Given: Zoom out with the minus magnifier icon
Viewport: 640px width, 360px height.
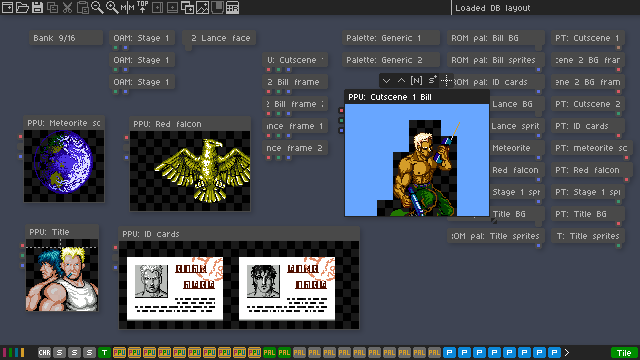Looking at the screenshot, I should (x=97, y=7).
